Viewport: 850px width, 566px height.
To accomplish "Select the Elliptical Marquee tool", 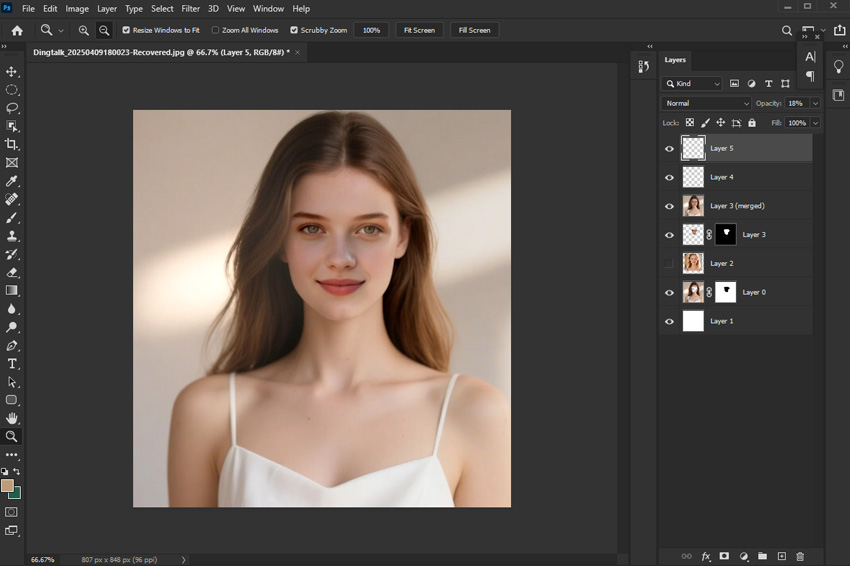I will click(11, 90).
